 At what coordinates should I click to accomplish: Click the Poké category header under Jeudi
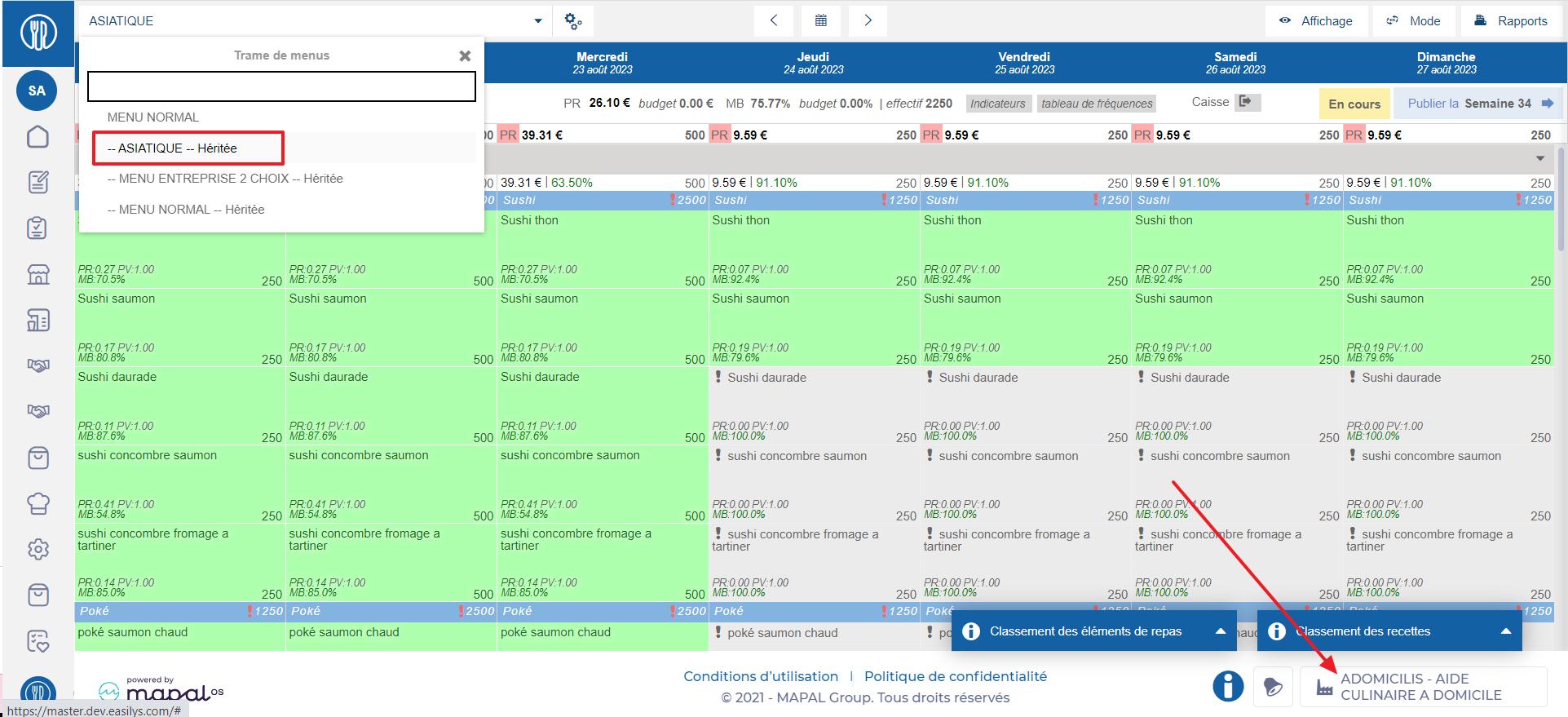(x=814, y=611)
